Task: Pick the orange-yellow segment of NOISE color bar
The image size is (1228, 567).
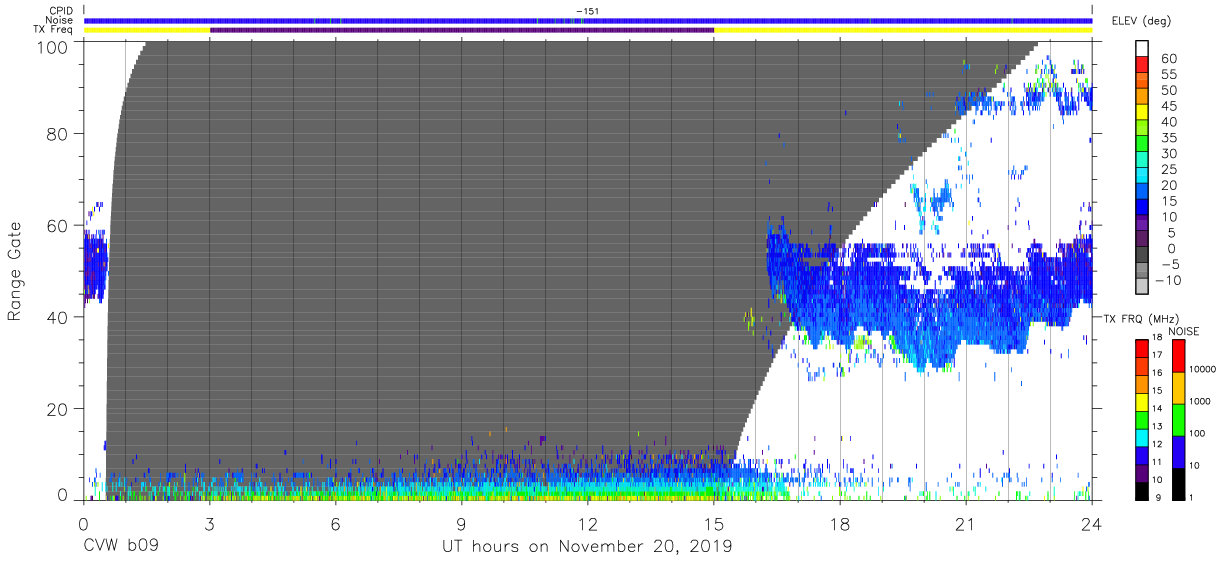Action: (x=1179, y=388)
